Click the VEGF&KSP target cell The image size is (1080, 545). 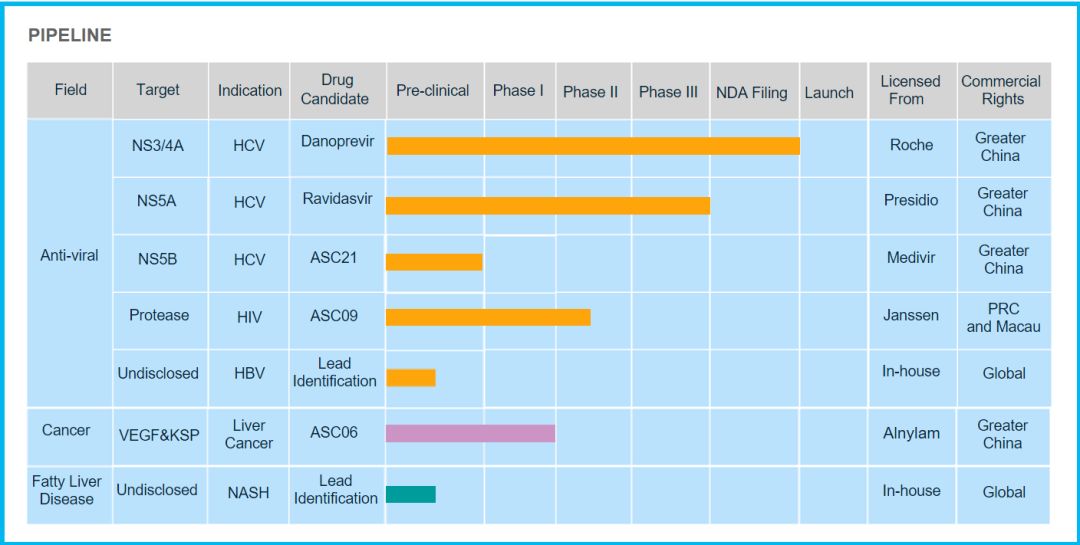tap(158, 434)
